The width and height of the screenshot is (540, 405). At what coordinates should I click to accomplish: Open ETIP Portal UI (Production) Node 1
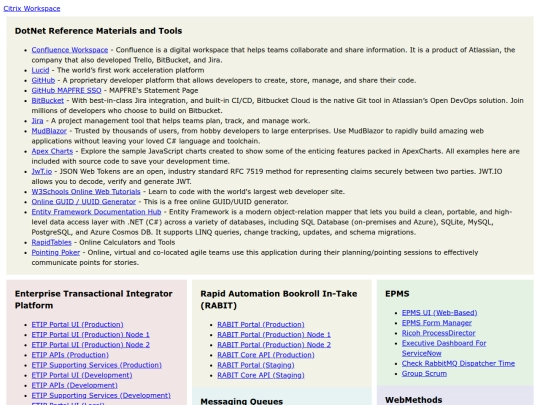point(91,335)
